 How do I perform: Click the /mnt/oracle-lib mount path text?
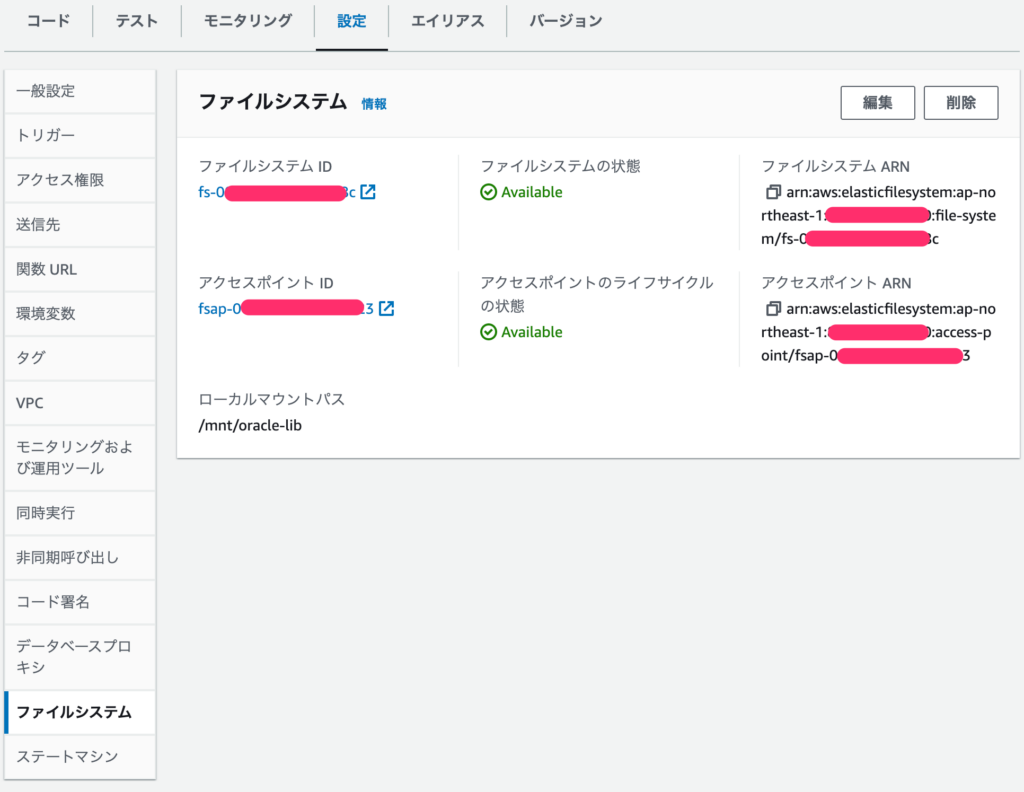[250, 425]
